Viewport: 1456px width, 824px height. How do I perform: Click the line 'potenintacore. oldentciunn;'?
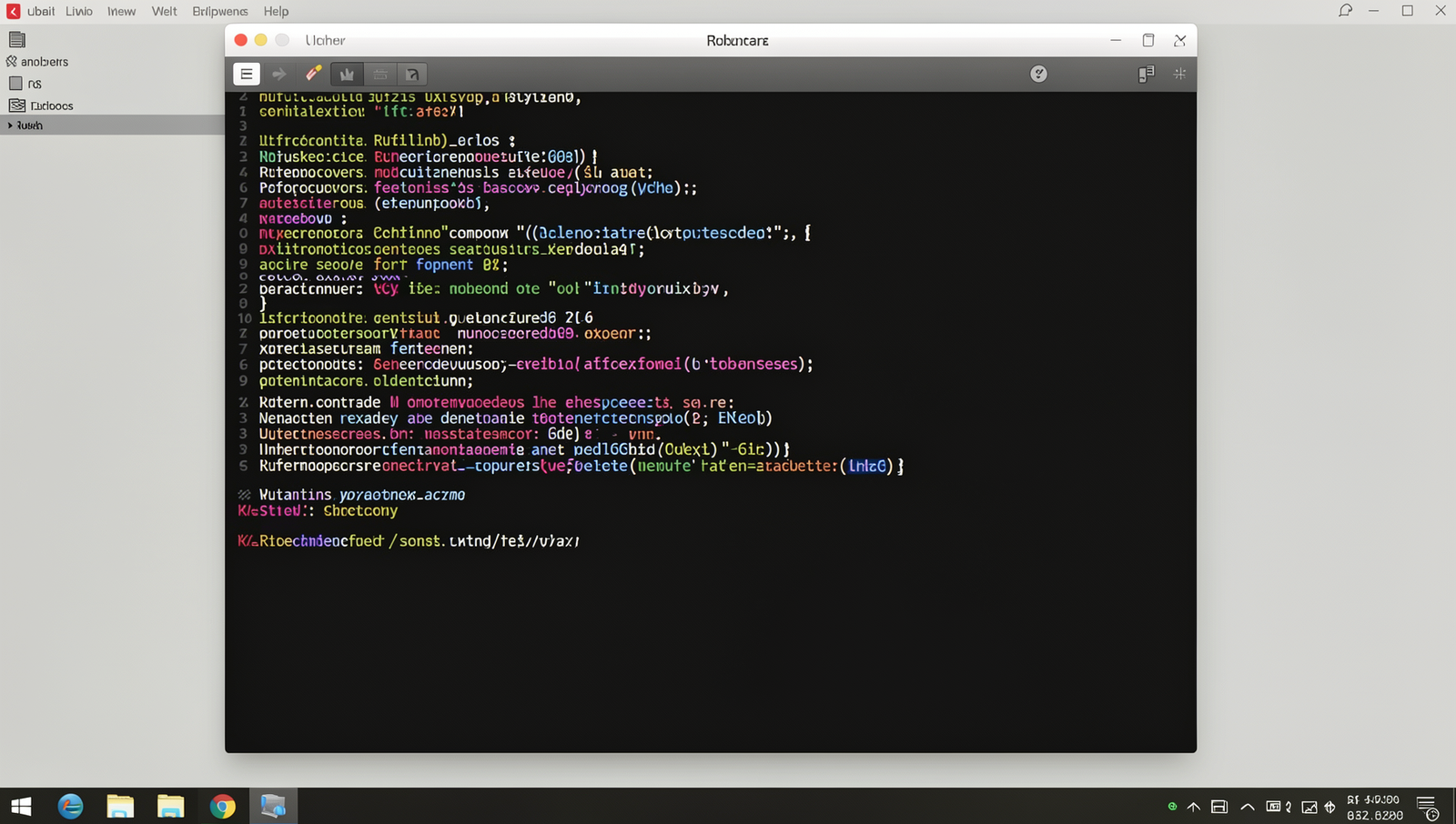pos(366,381)
